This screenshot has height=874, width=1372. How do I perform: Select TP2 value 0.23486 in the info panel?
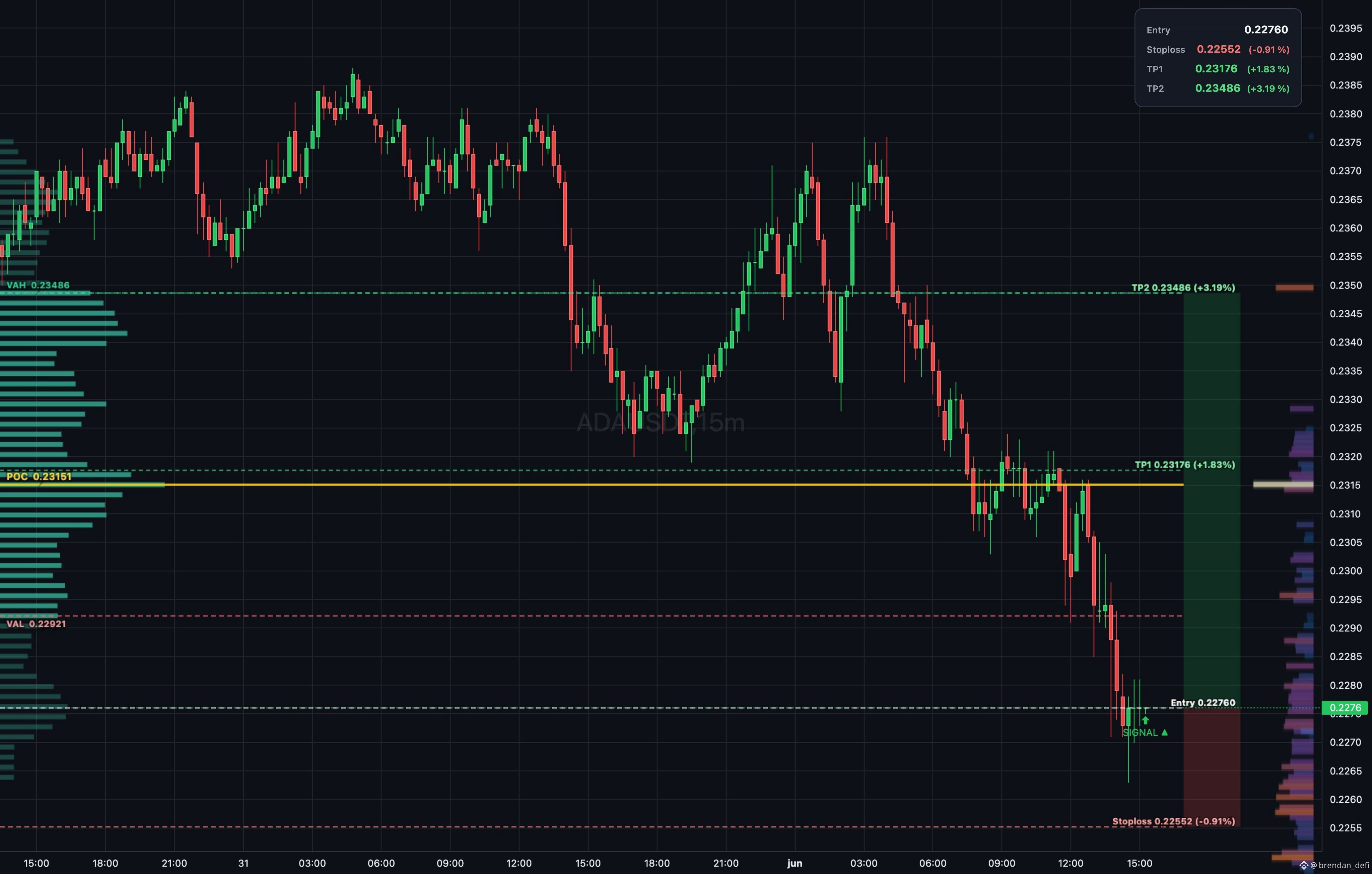1218,88
